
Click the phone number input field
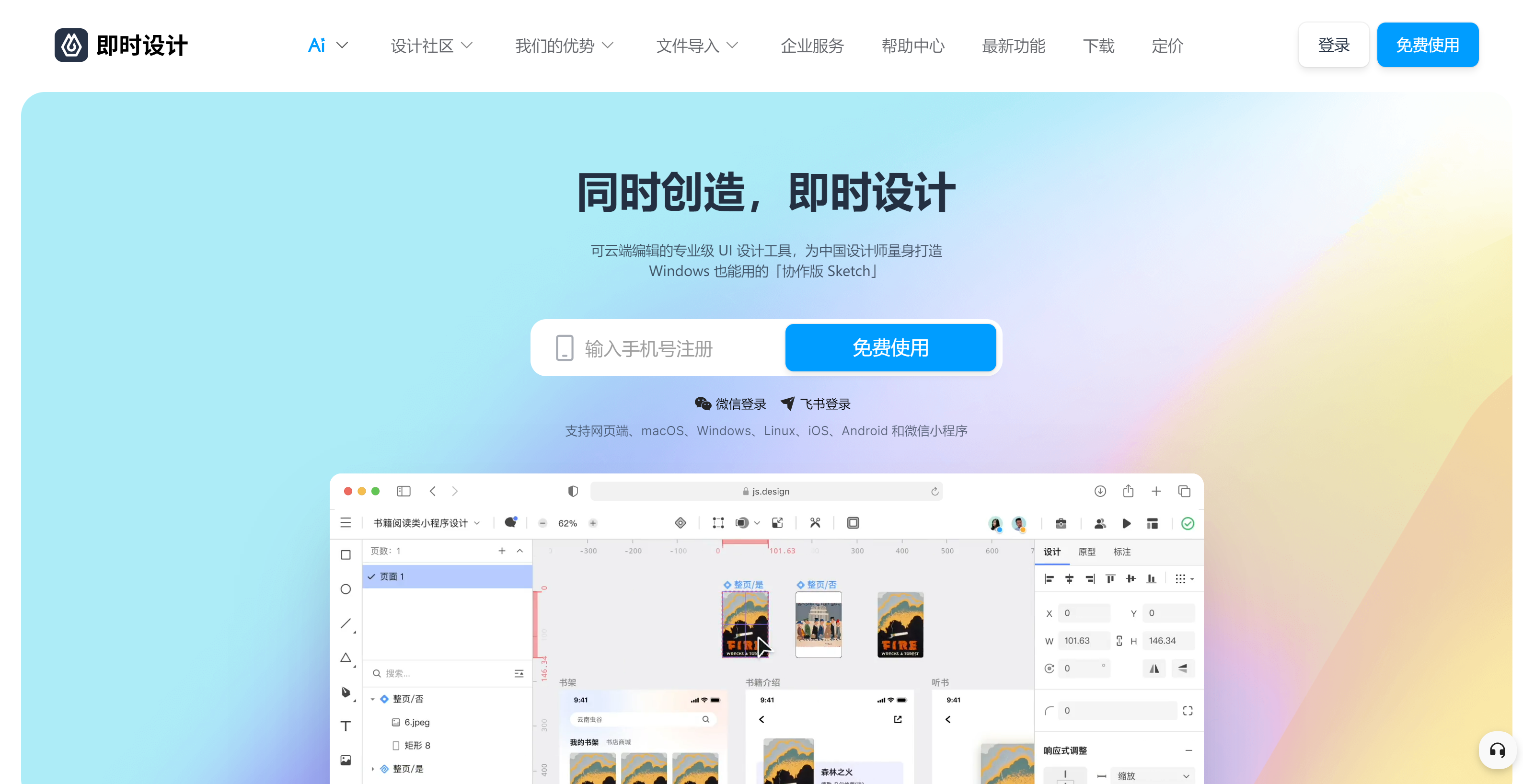[x=673, y=349]
